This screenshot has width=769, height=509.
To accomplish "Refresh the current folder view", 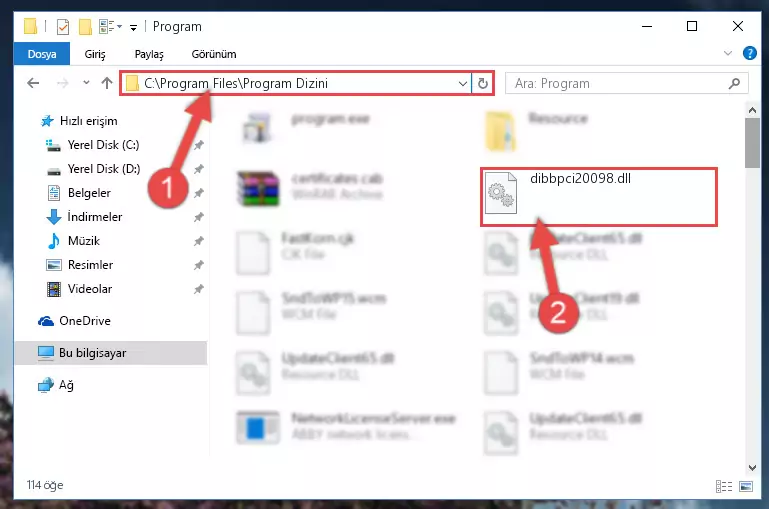I will (483, 84).
